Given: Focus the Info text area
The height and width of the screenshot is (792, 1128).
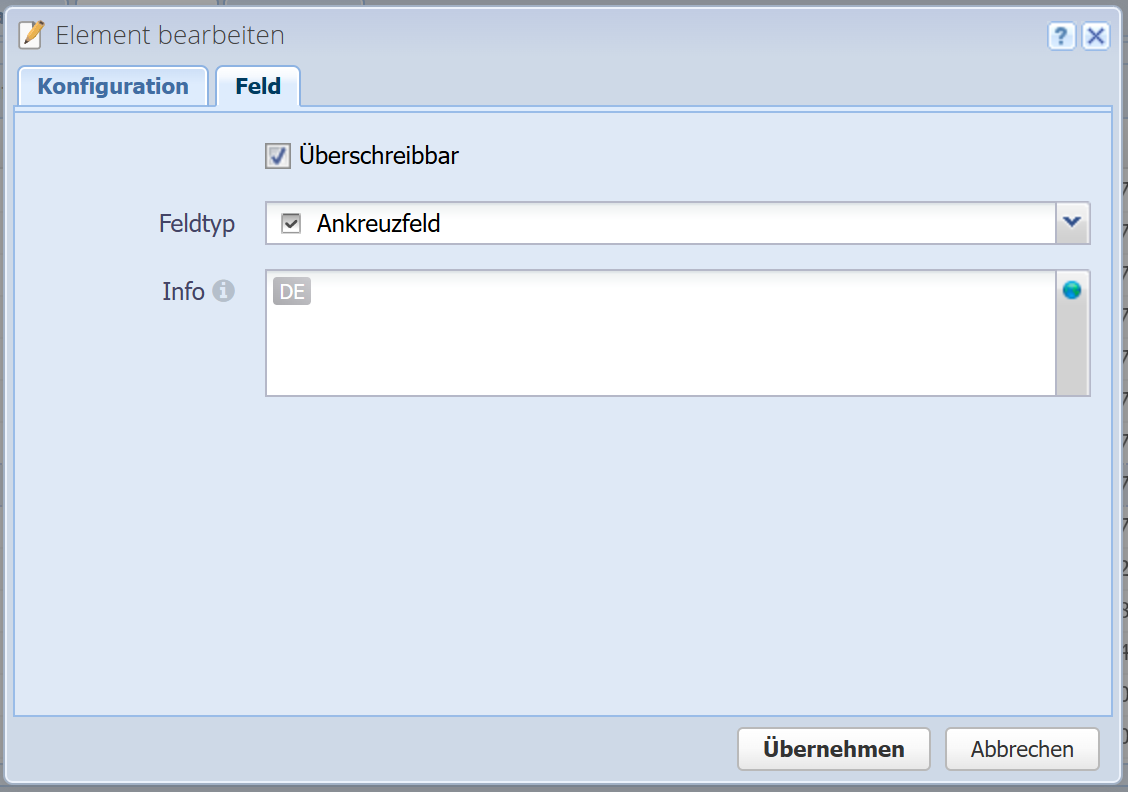Looking at the screenshot, I should pos(660,345).
